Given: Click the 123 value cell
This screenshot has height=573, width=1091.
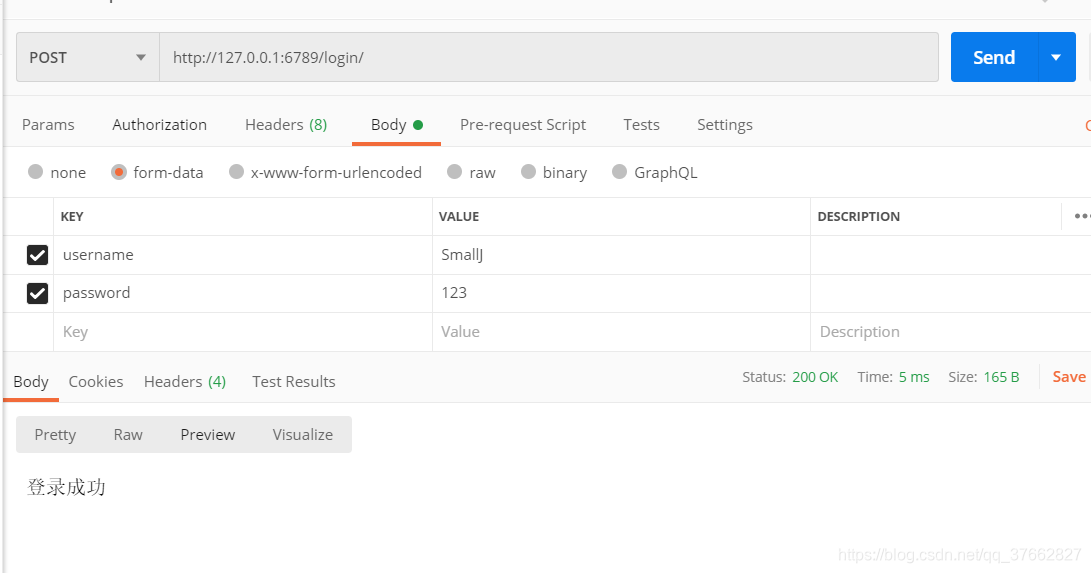Looking at the screenshot, I should click(621, 293).
